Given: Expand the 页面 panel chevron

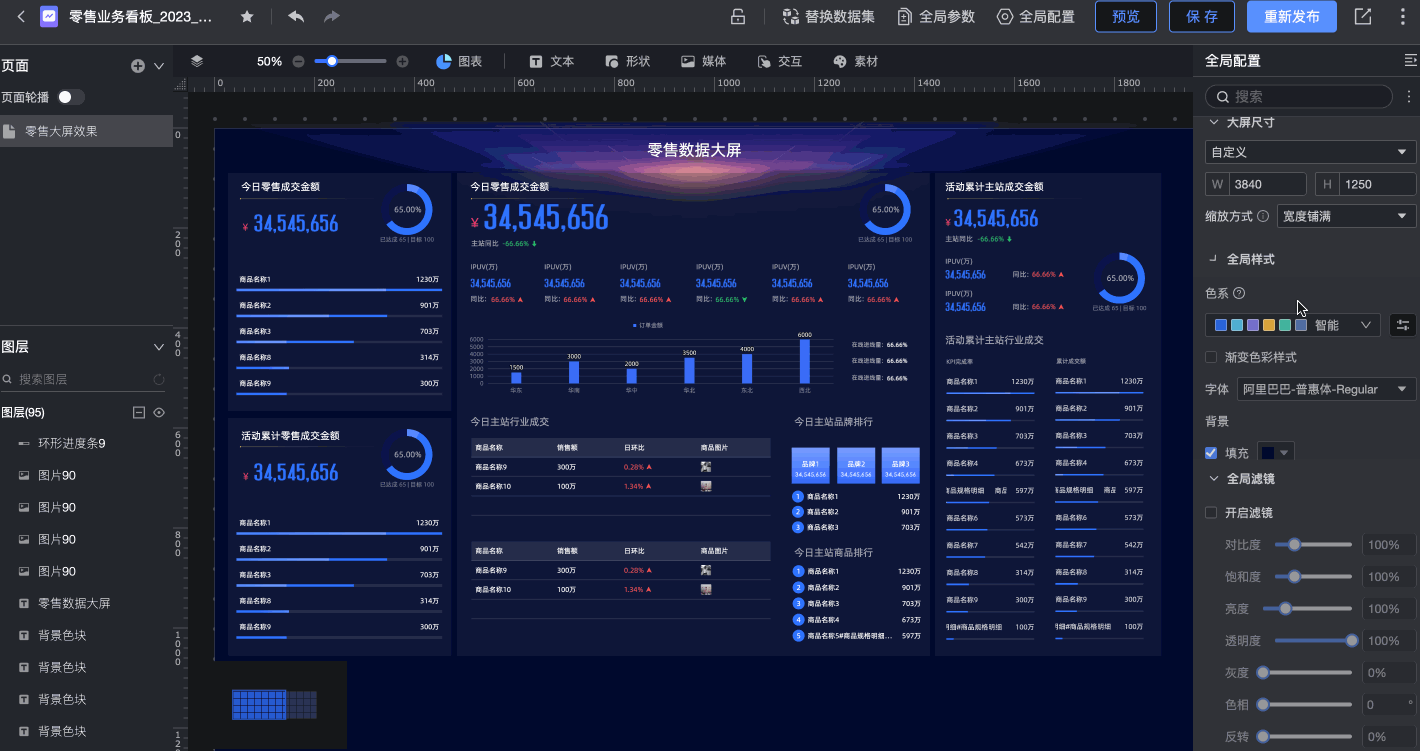Looking at the screenshot, I should pos(158,66).
